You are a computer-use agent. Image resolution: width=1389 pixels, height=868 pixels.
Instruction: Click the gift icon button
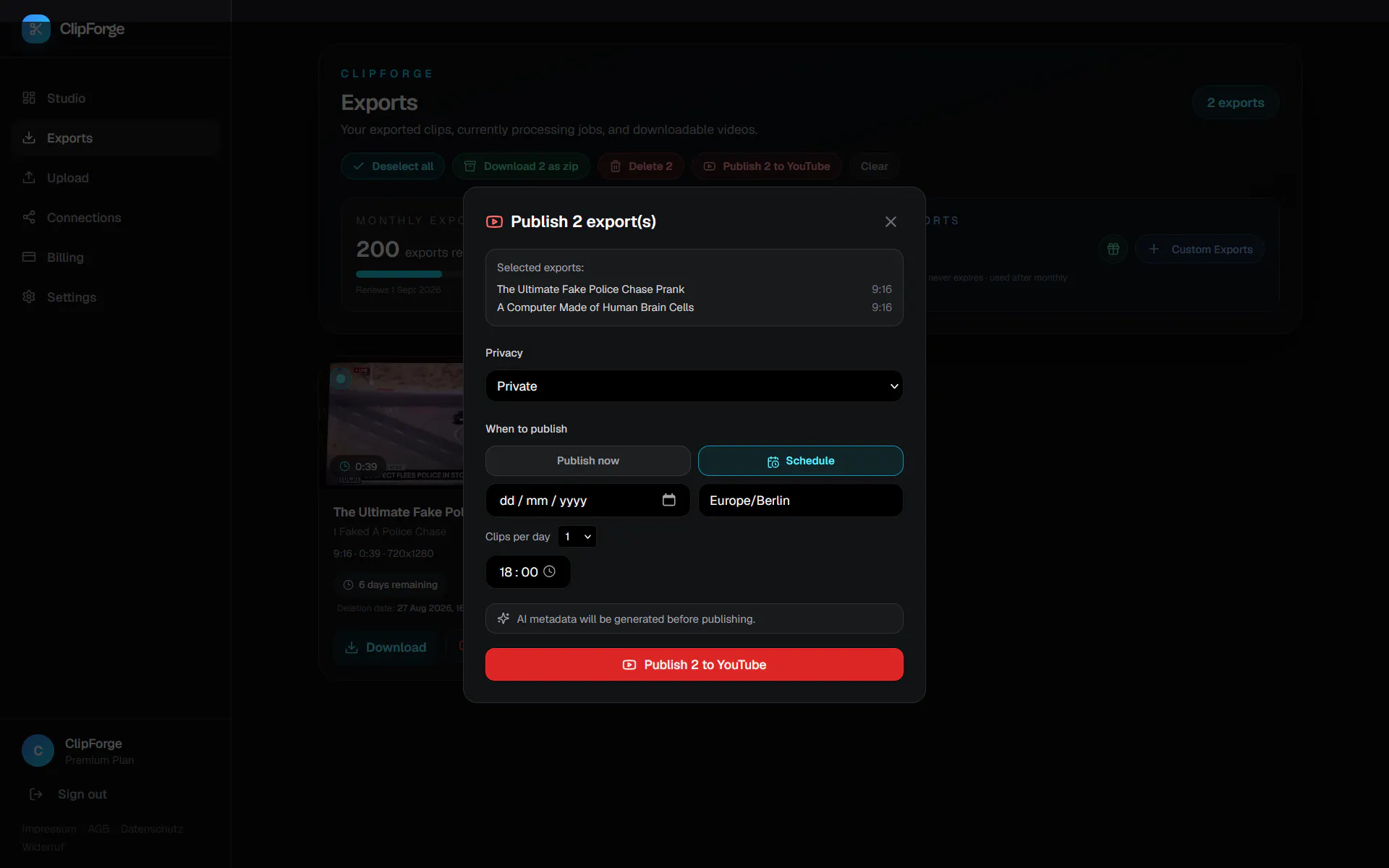1113,250
